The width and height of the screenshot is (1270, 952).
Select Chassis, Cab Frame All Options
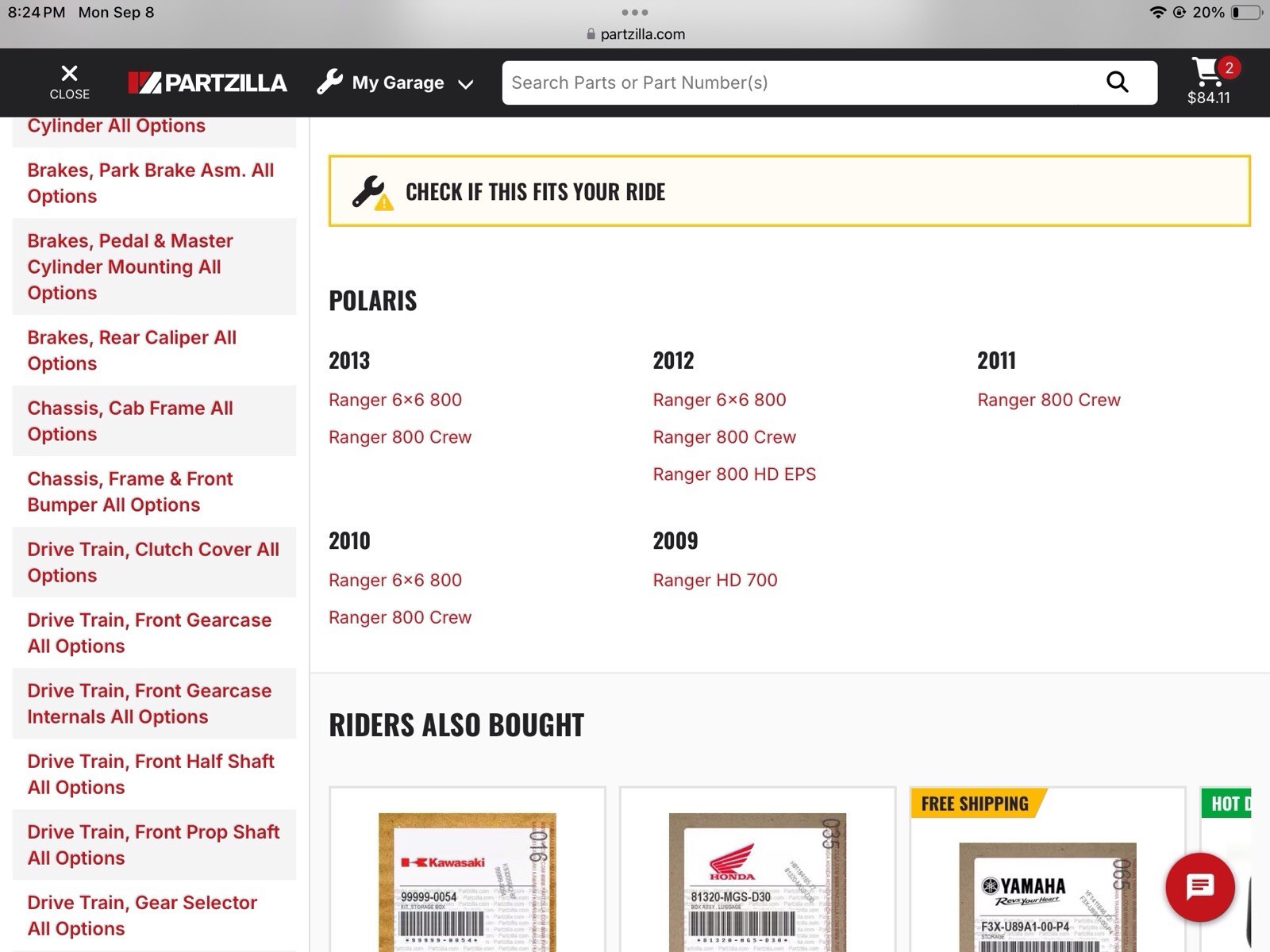[155, 421]
